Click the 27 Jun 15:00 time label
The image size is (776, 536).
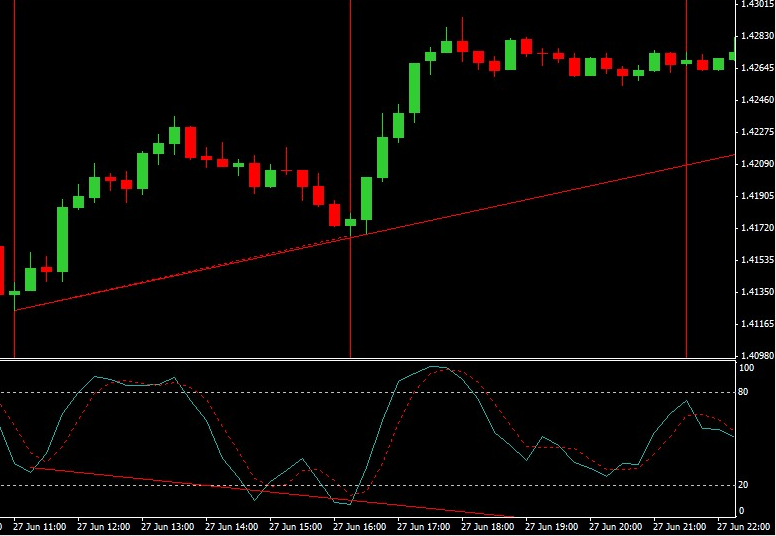296,527
